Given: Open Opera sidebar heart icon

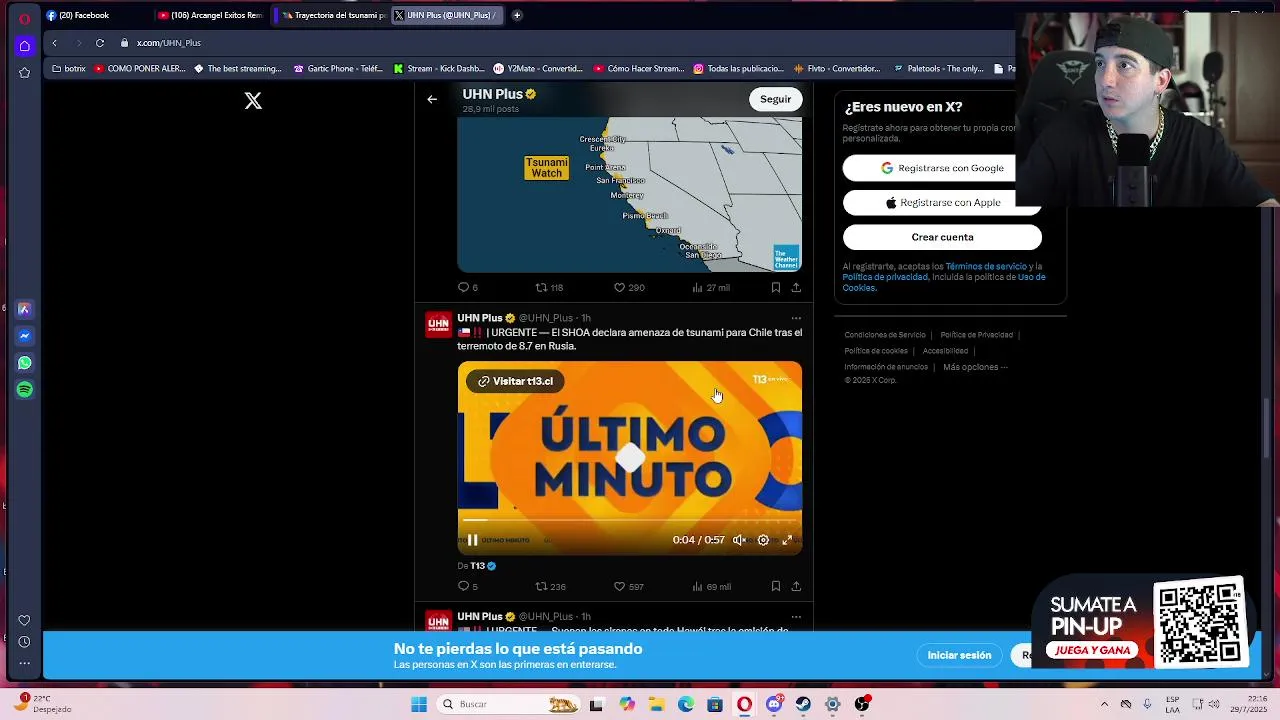Looking at the screenshot, I should [25, 620].
